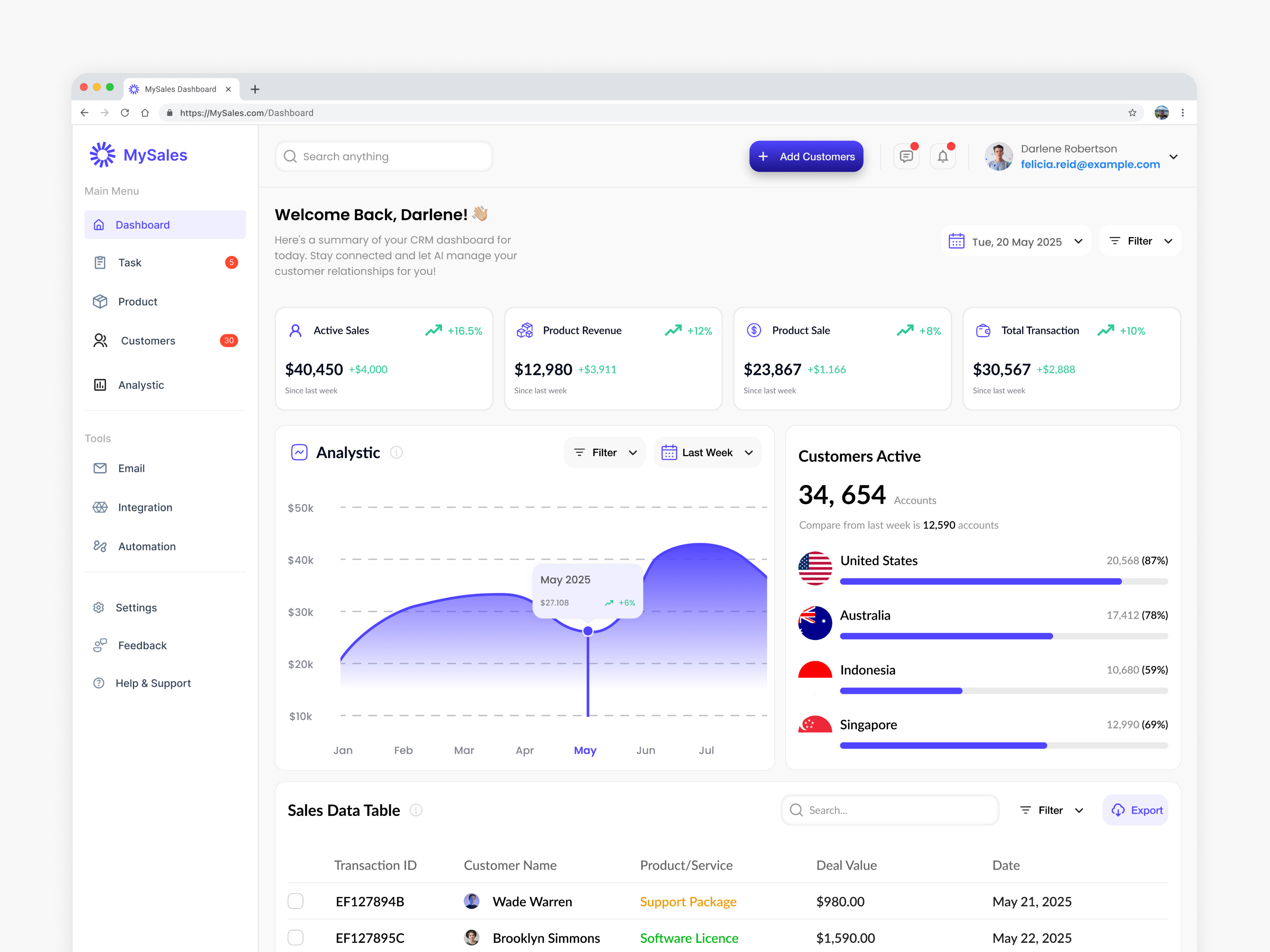Open Help & Support
This screenshot has width=1270, height=952.
153,683
